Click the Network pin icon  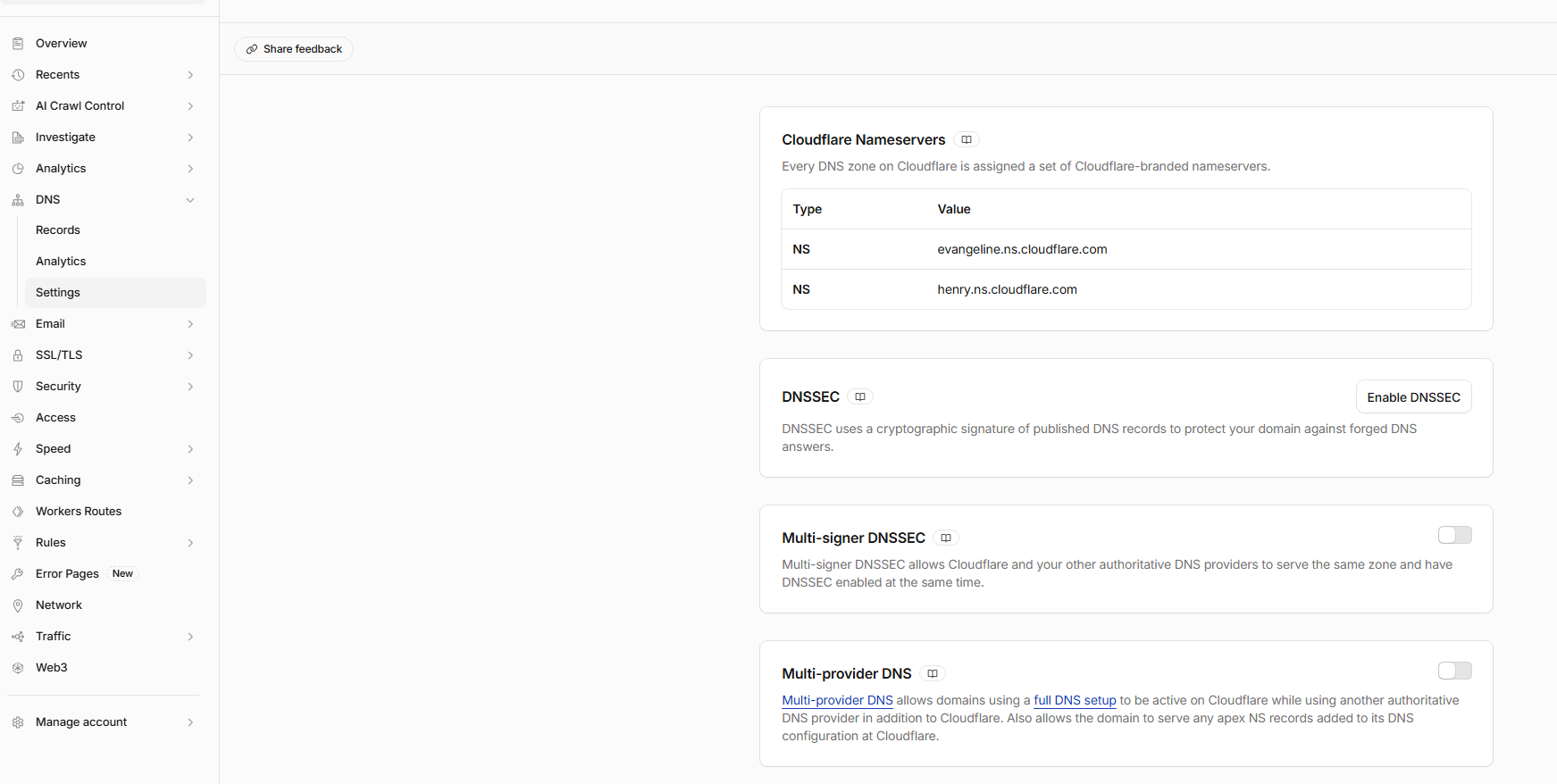click(x=18, y=605)
